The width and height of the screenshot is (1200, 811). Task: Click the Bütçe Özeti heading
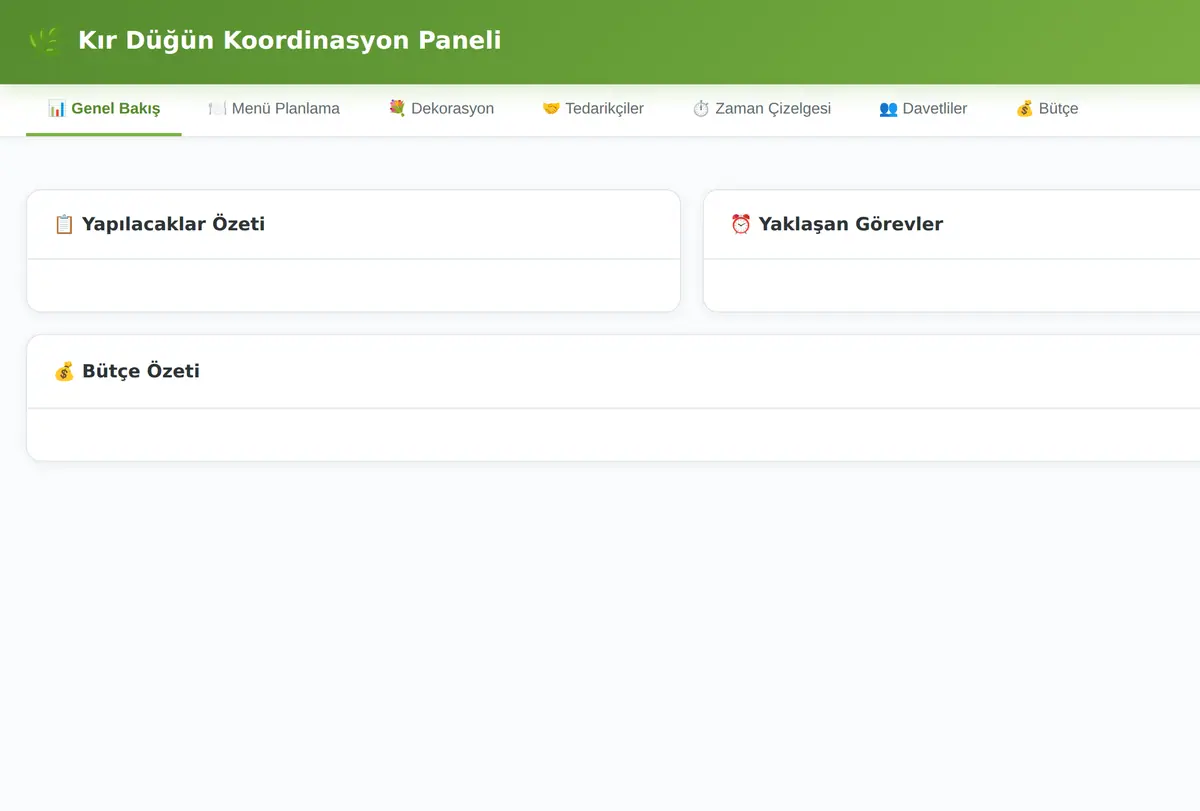click(x=141, y=371)
